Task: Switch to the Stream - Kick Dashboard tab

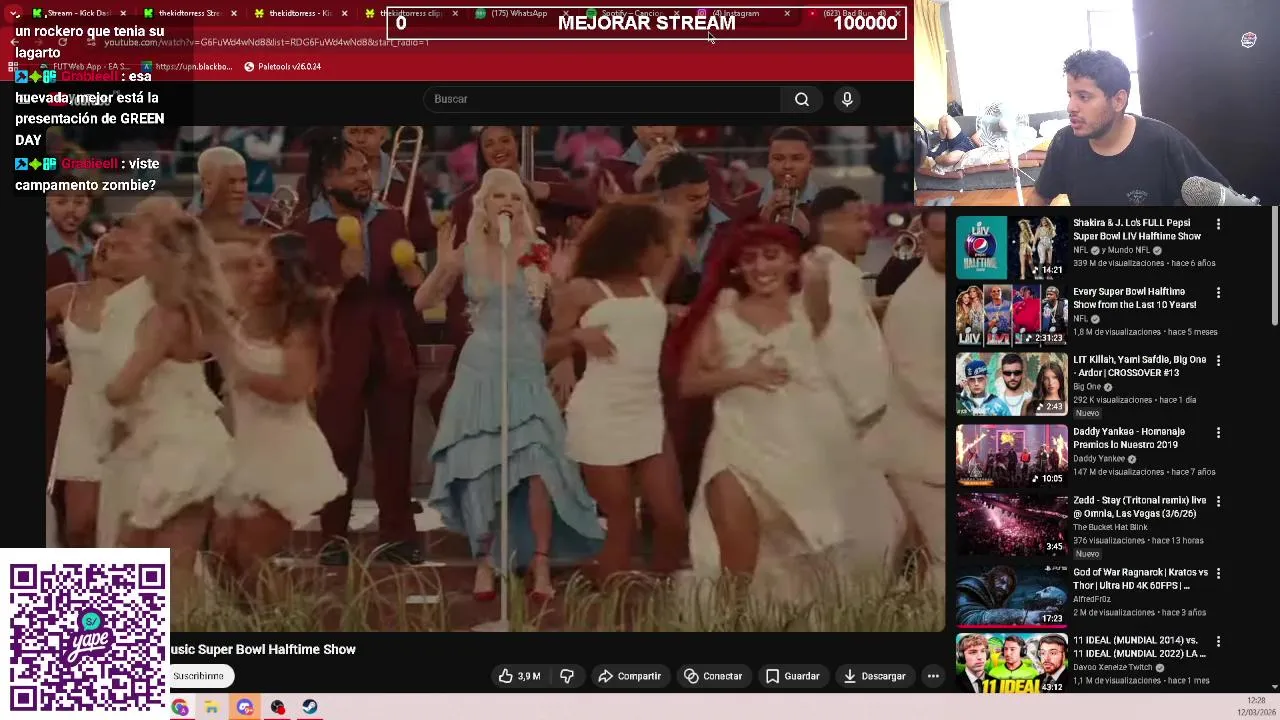Action: (80, 13)
